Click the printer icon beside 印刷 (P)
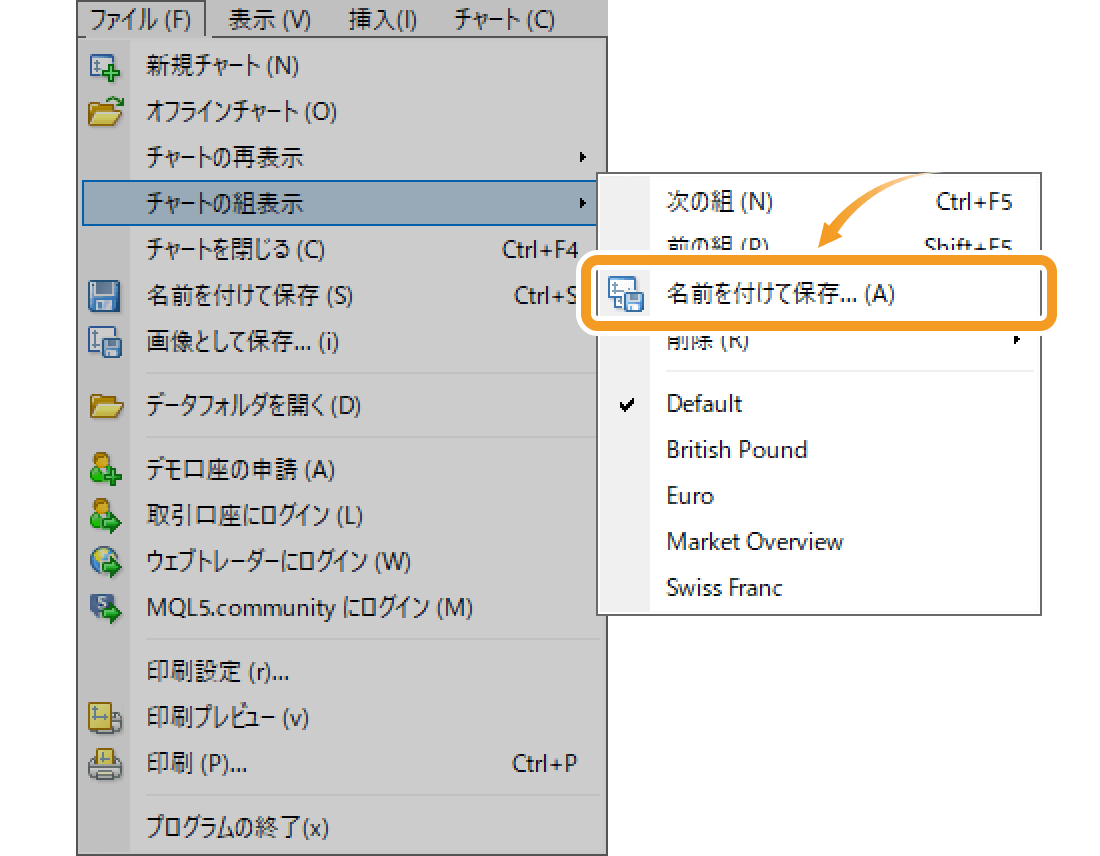This screenshot has height=856, width=1100. (x=105, y=763)
